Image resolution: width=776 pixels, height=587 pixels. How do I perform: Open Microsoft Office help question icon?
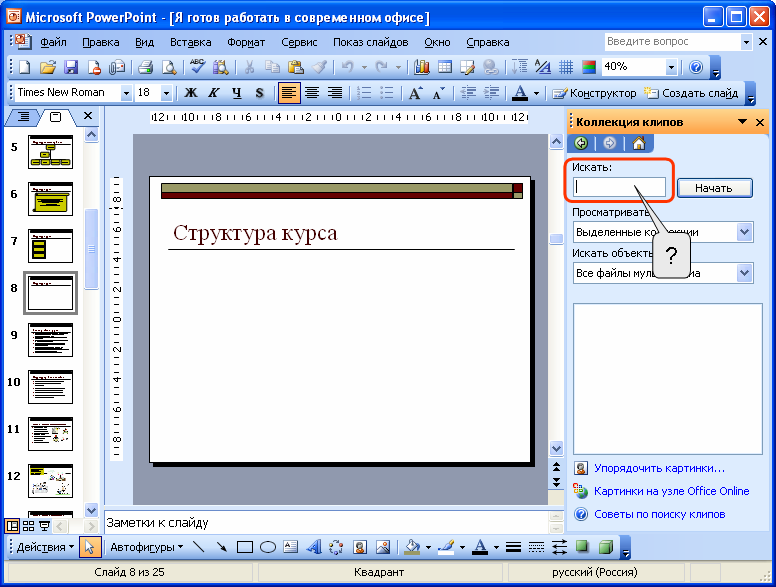[x=696, y=67]
